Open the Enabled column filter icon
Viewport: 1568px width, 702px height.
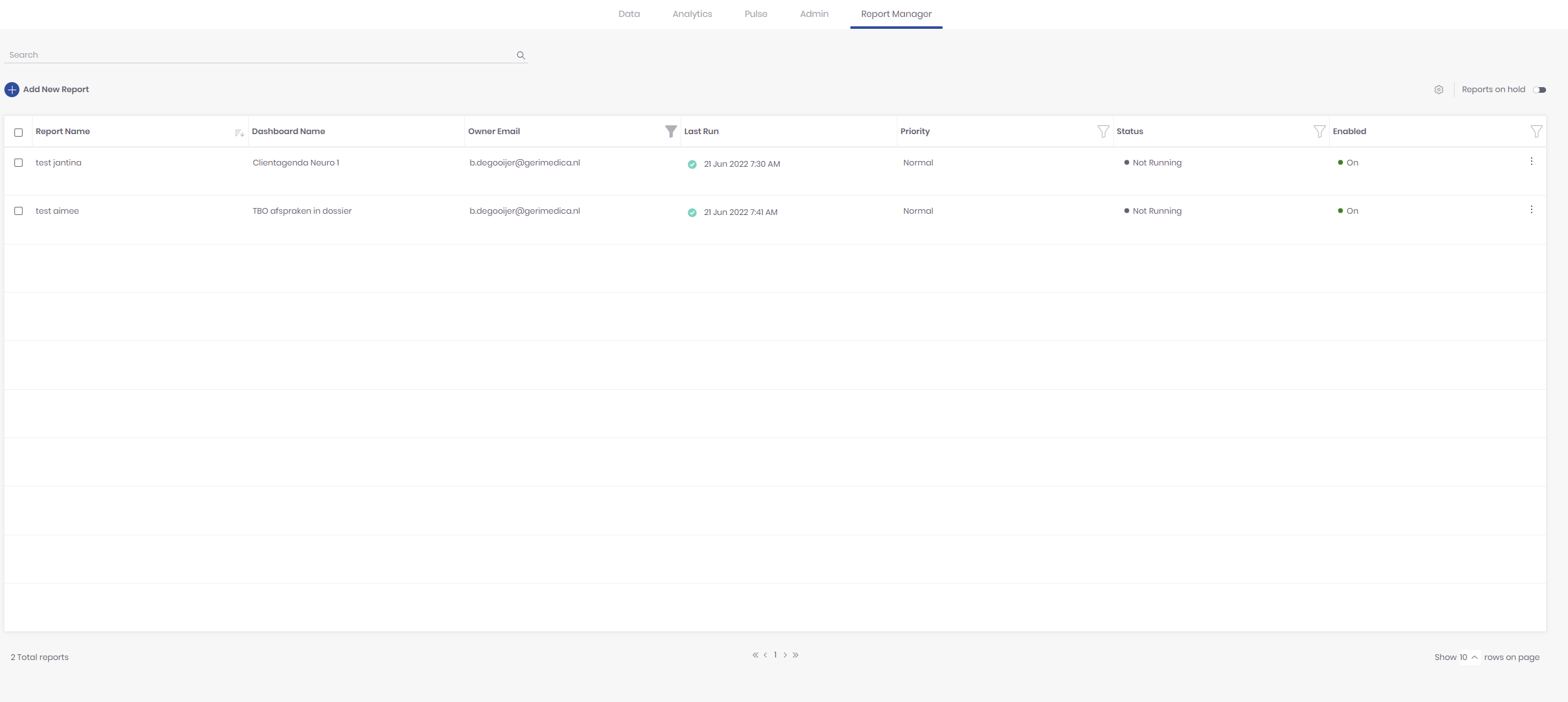point(1536,131)
